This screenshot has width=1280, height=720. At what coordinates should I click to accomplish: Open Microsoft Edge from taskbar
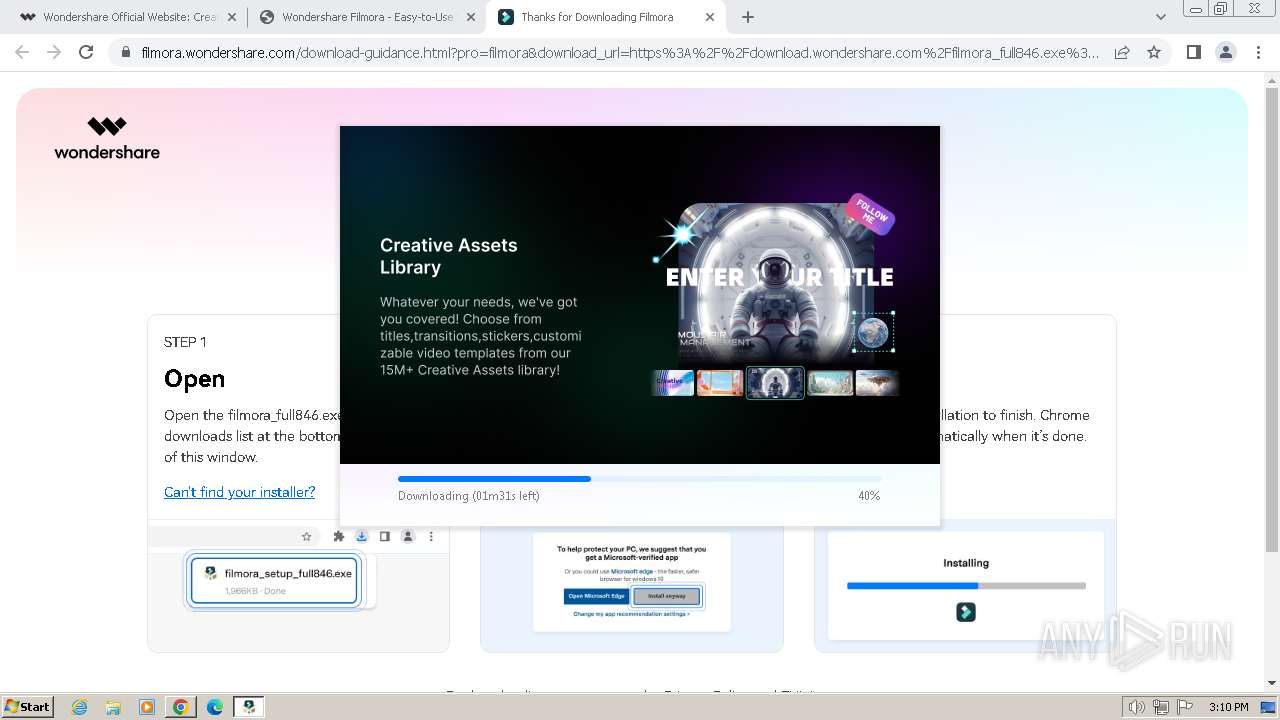(x=215, y=707)
